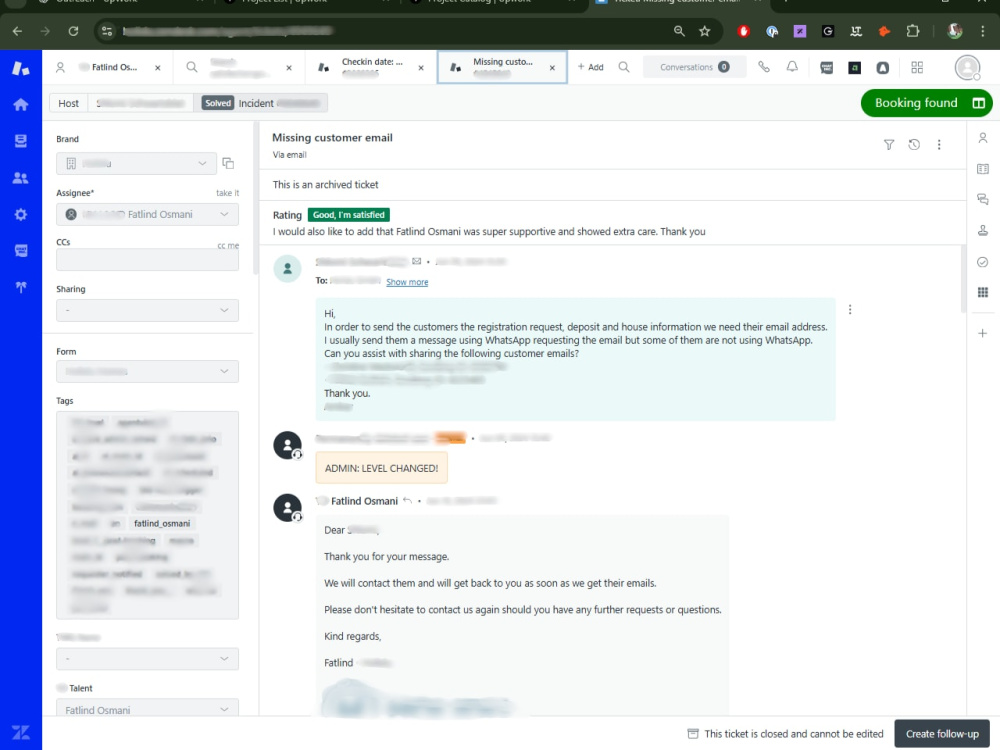Click the plus icon in right panel

point(983,333)
